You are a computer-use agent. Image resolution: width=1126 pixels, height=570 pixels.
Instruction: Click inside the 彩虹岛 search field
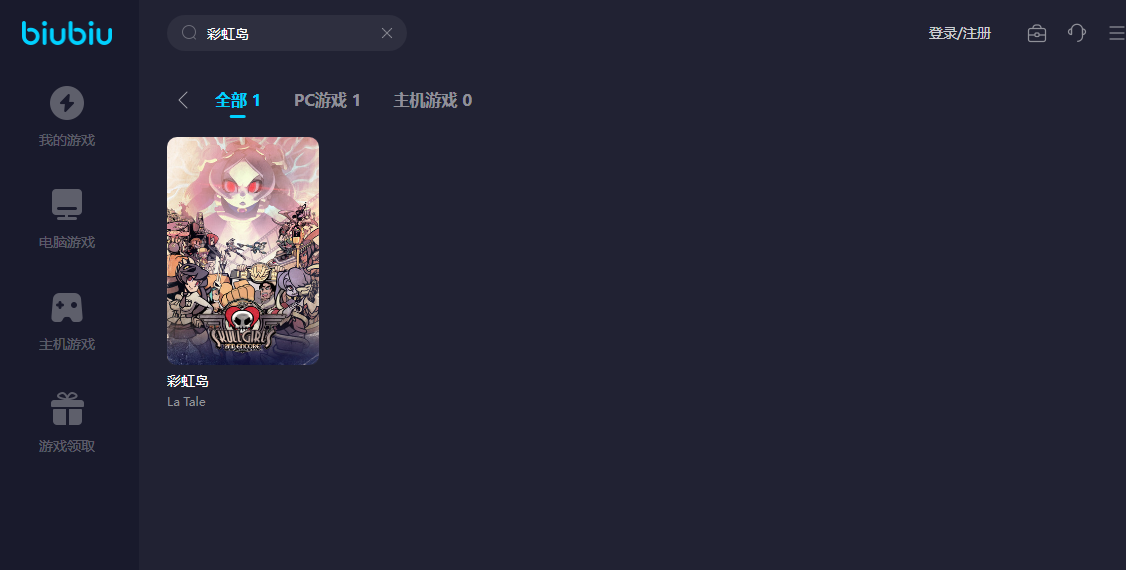click(287, 33)
